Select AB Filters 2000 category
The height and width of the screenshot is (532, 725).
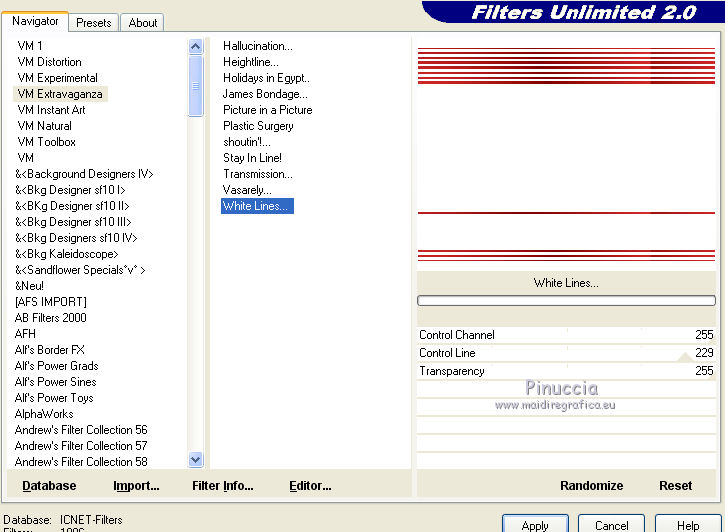[50, 318]
